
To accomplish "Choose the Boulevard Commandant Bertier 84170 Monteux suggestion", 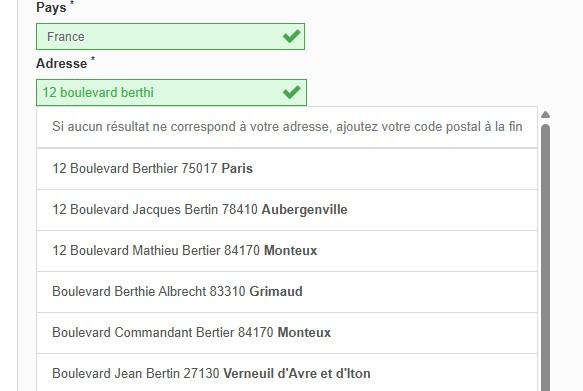I will (x=287, y=333).
